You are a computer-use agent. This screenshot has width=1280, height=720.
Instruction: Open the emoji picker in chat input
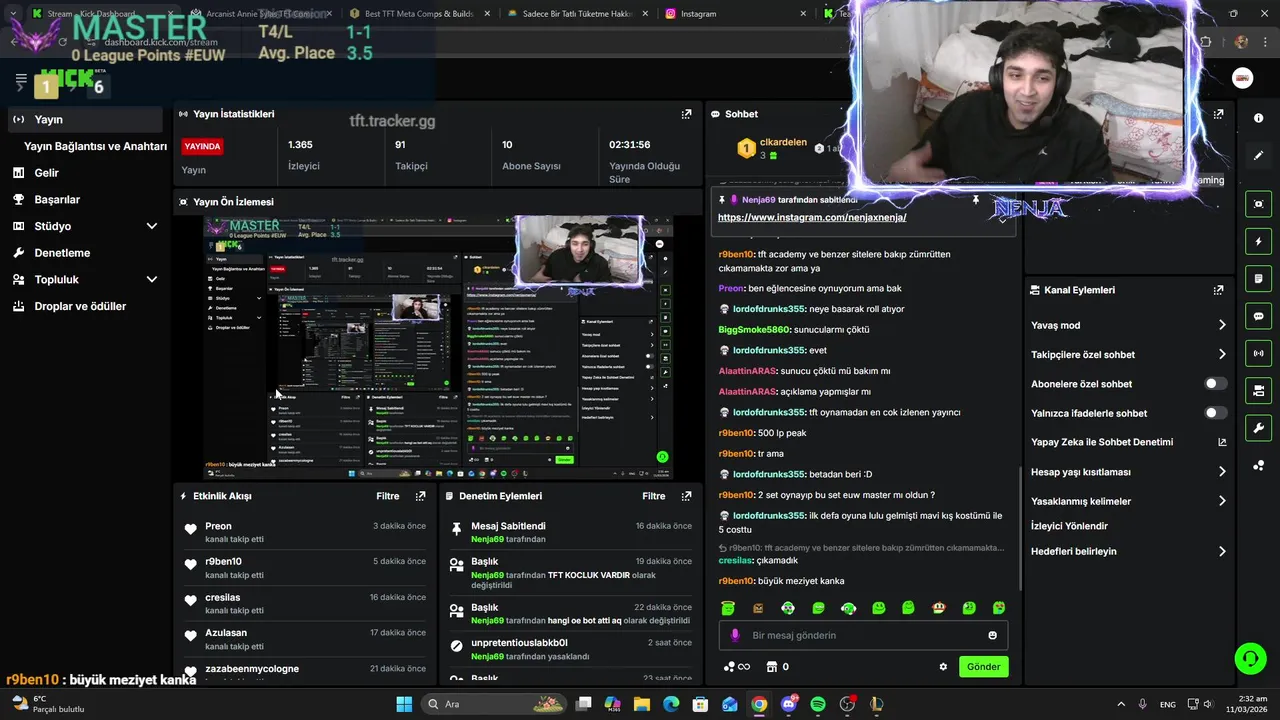pyautogui.click(x=992, y=635)
